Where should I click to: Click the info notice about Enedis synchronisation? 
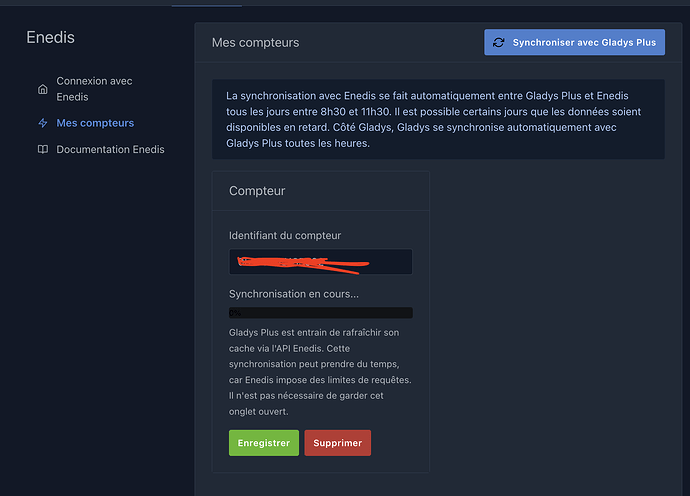click(x=438, y=119)
